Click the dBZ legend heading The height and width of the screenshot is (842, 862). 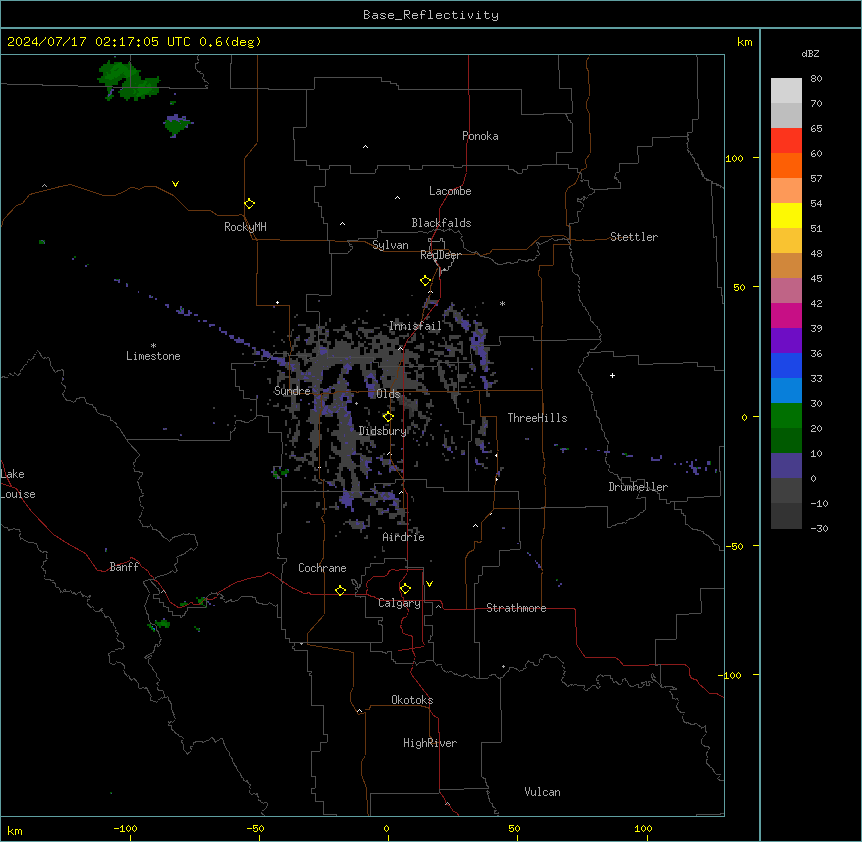click(810, 53)
